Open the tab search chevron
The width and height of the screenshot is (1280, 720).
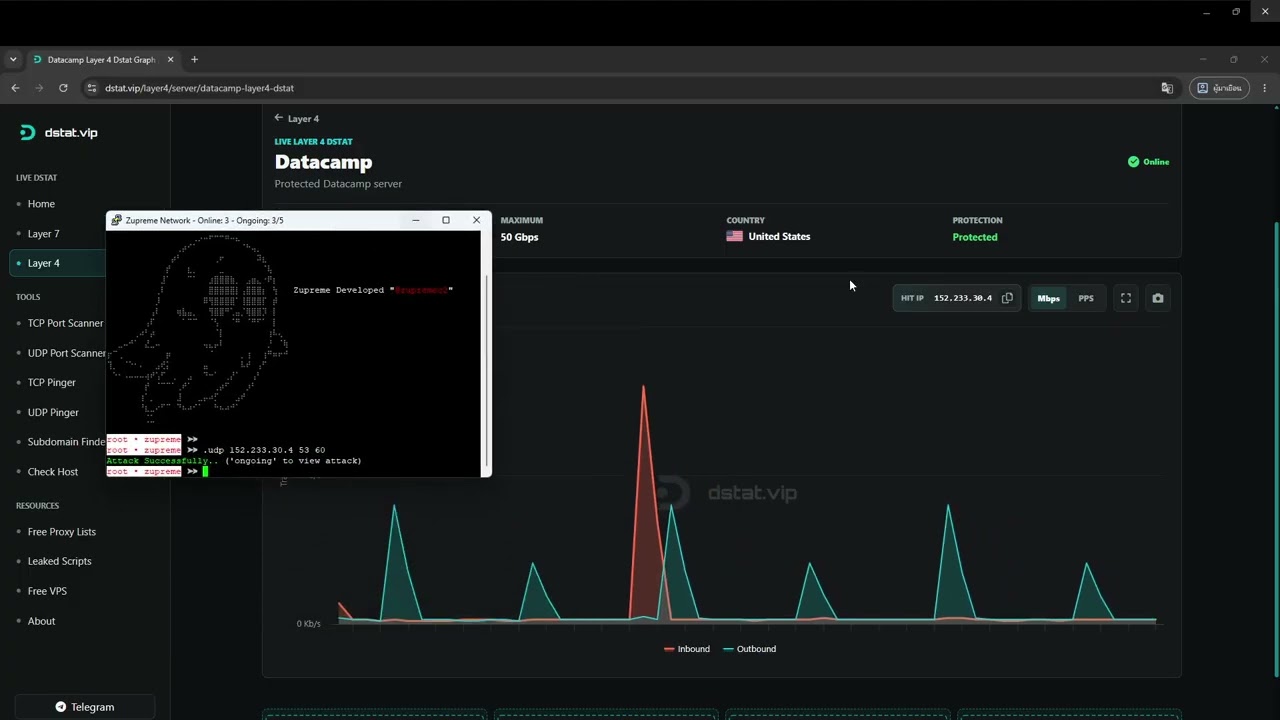coord(13,60)
